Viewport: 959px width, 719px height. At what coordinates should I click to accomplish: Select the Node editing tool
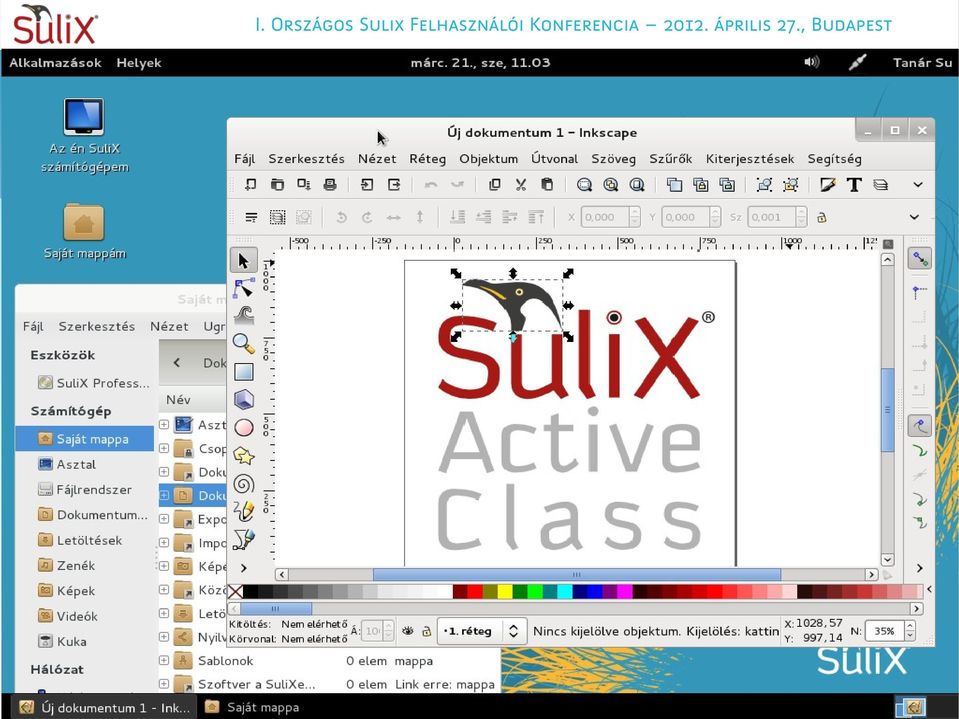[243, 288]
